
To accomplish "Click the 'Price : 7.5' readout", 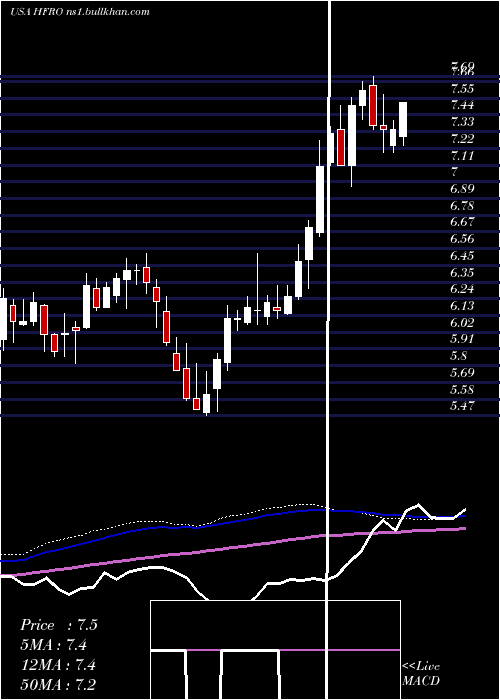I will [x=58, y=625].
